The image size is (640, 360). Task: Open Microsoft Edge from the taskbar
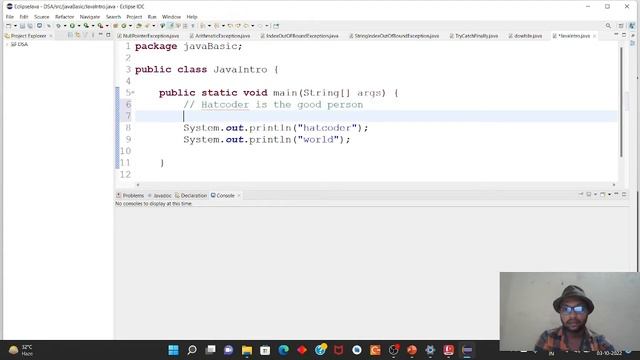tap(284, 350)
